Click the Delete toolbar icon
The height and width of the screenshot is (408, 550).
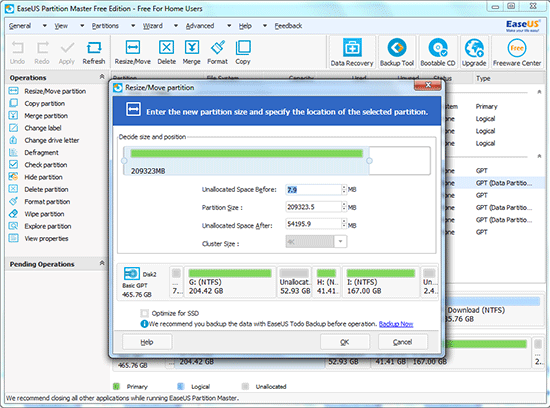167,53
